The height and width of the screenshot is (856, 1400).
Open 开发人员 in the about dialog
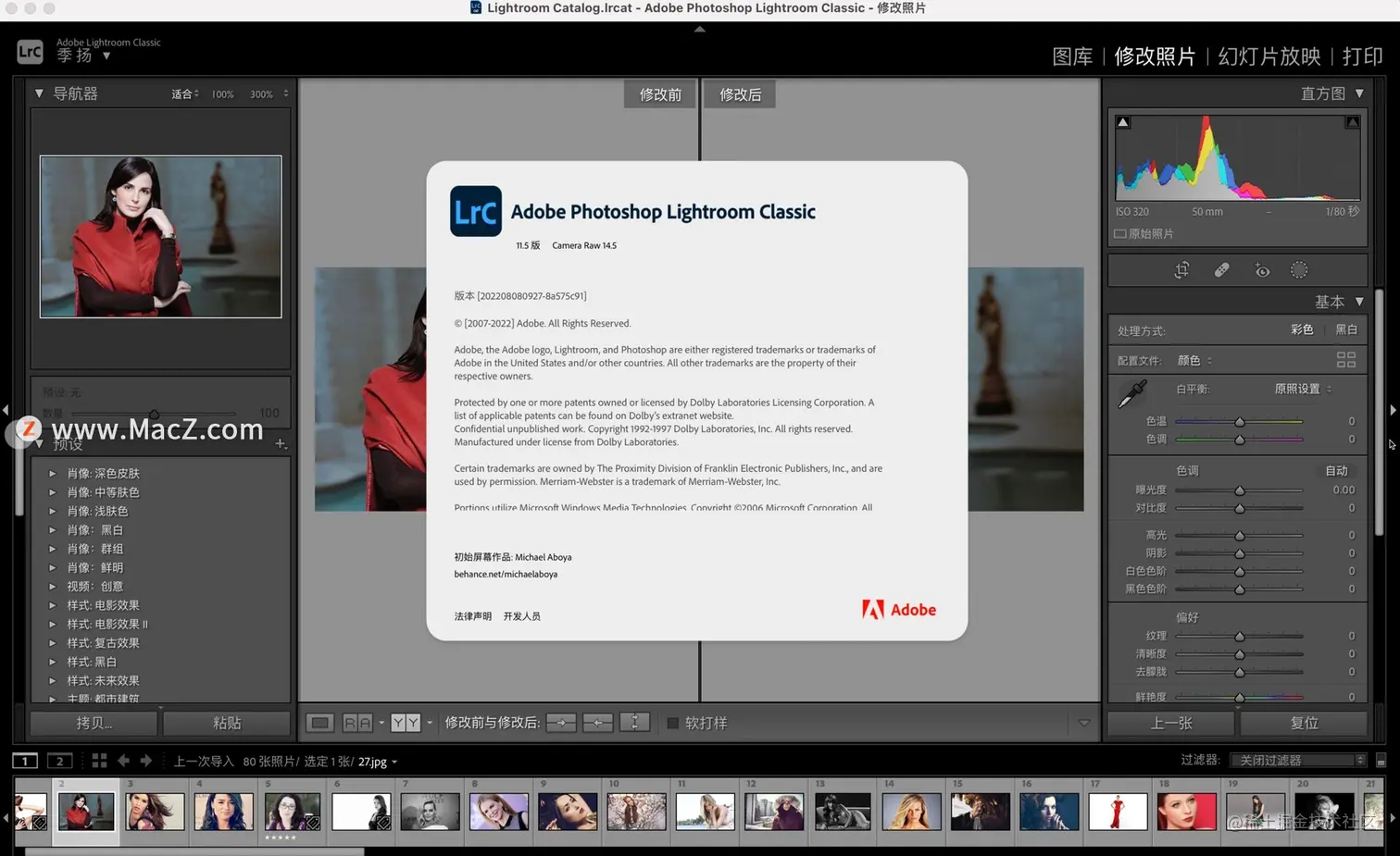[522, 616]
